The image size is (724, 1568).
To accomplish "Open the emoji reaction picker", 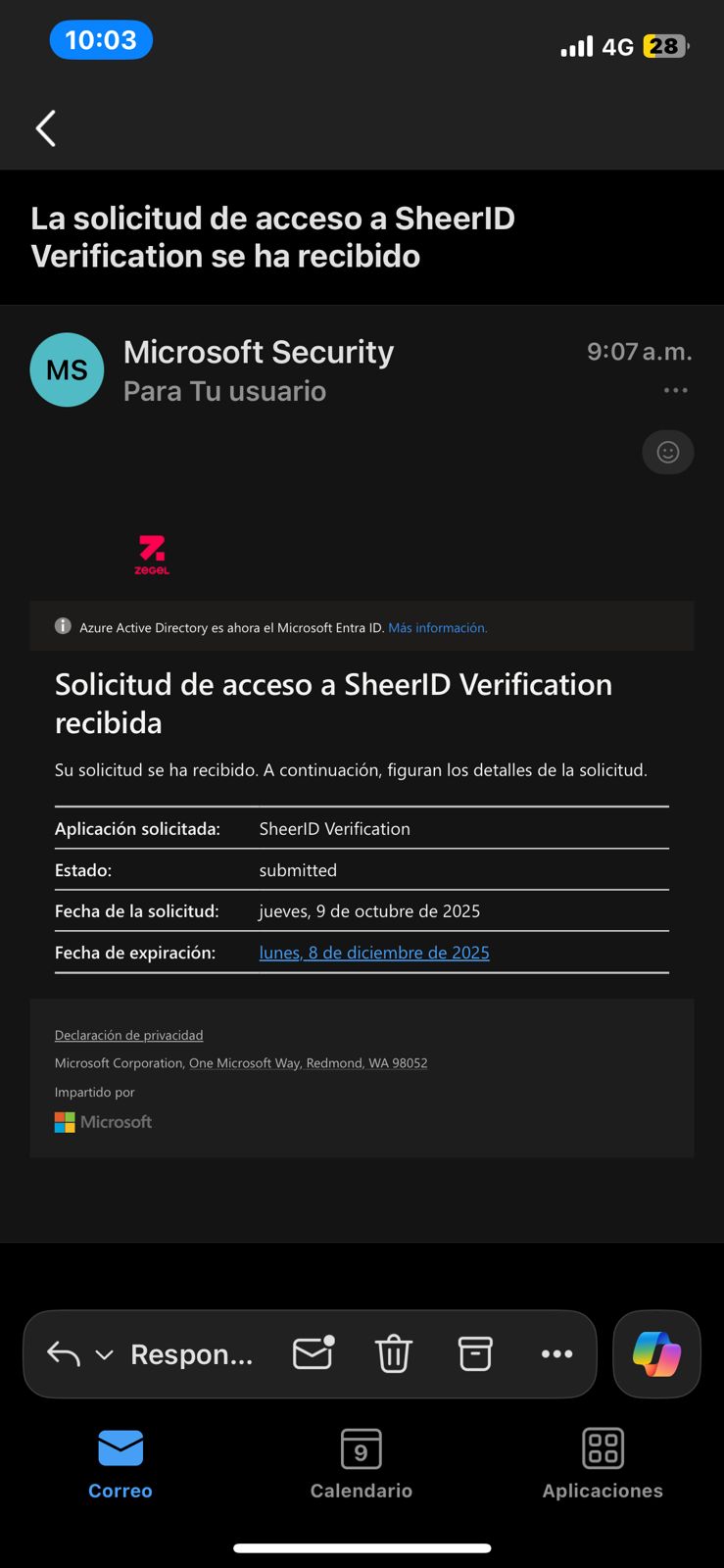I will tap(667, 452).
